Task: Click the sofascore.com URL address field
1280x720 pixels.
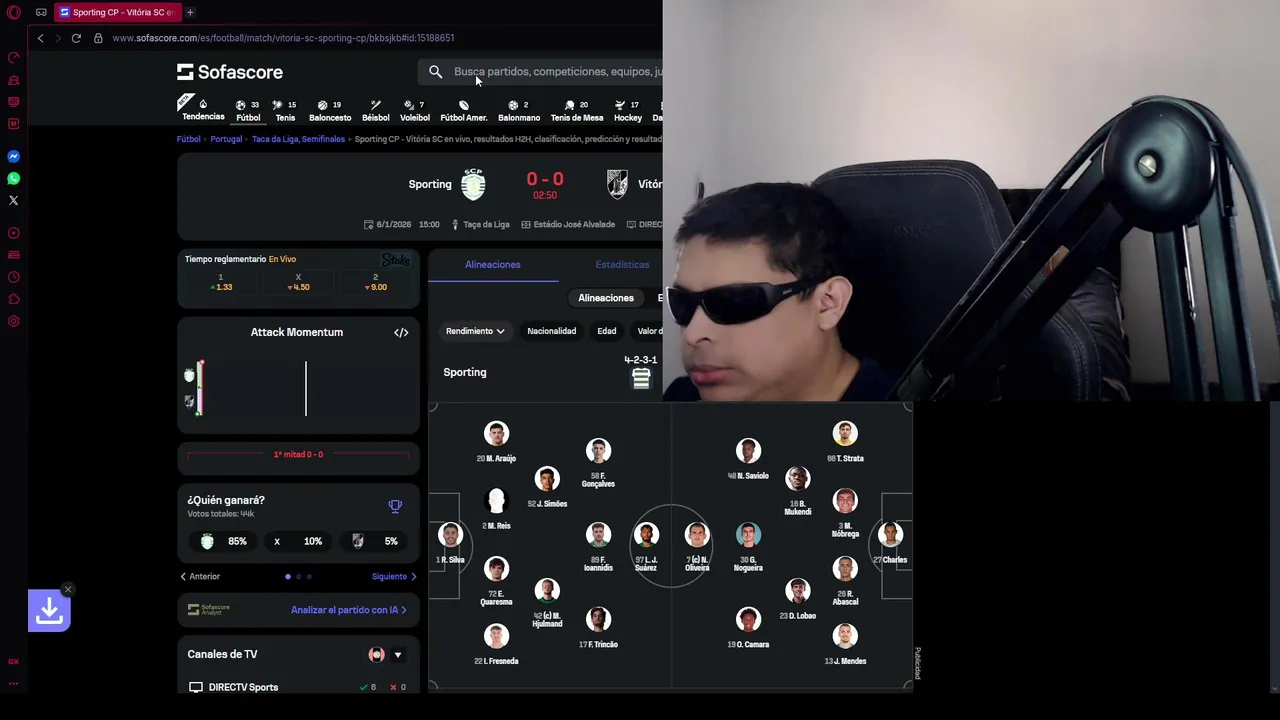Action: (283, 38)
